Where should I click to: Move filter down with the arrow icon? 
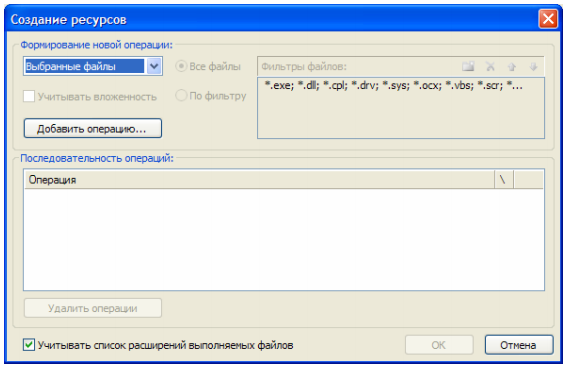(x=534, y=66)
